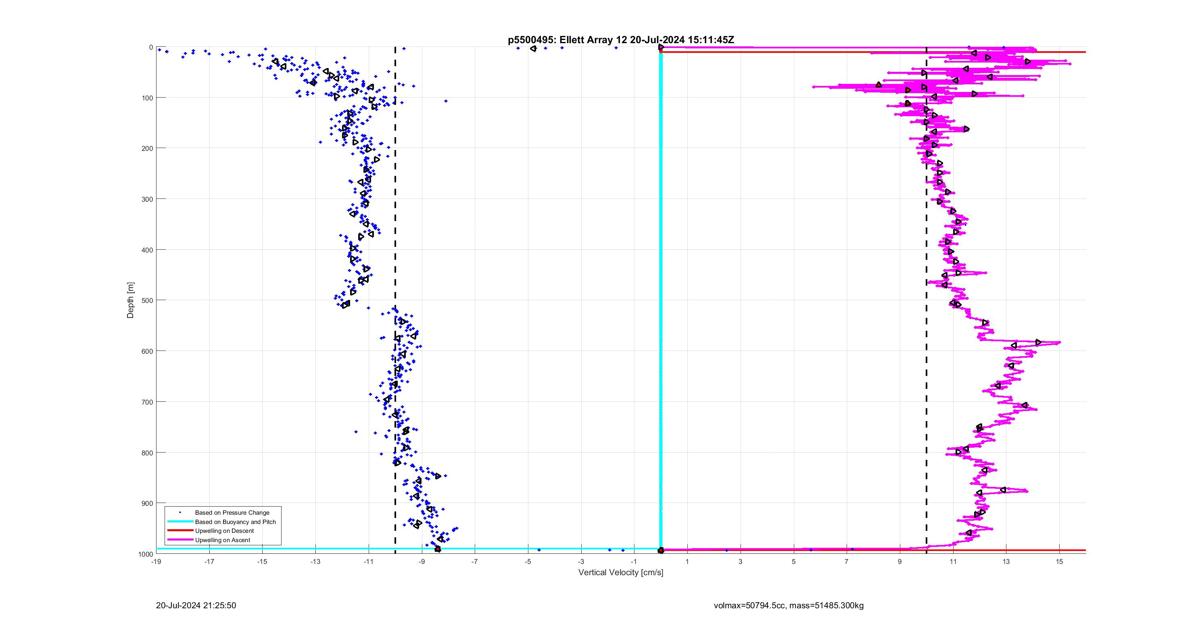This screenshot has width=1200, height=622.
Task: Click positive x-axis tick label '11'
Action: pos(953,561)
